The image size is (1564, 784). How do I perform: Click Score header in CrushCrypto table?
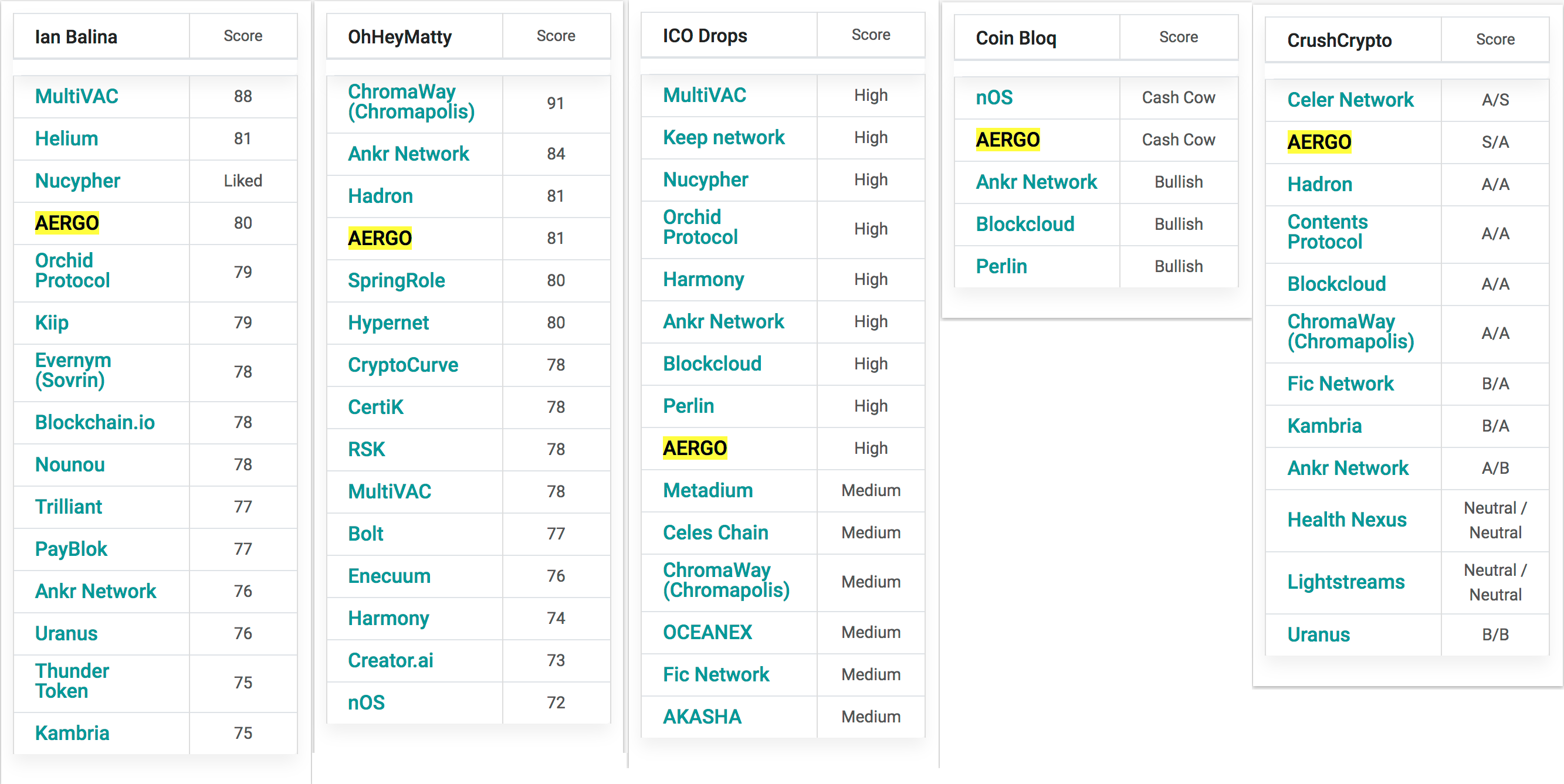click(x=1494, y=39)
